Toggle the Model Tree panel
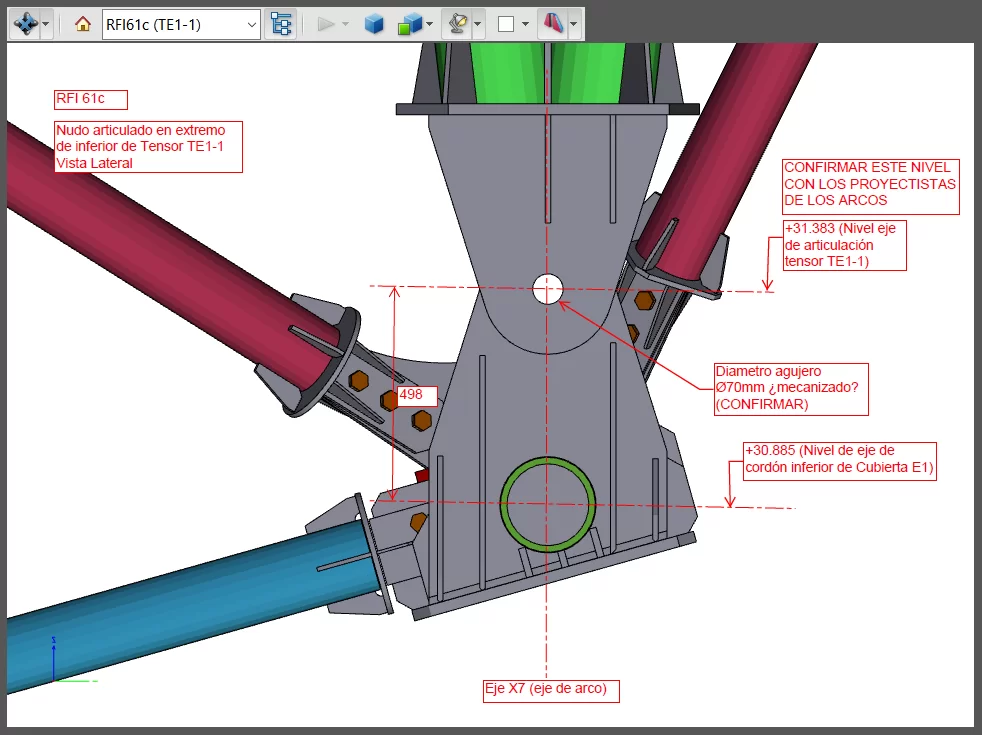982x735 pixels. (x=281, y=24)
